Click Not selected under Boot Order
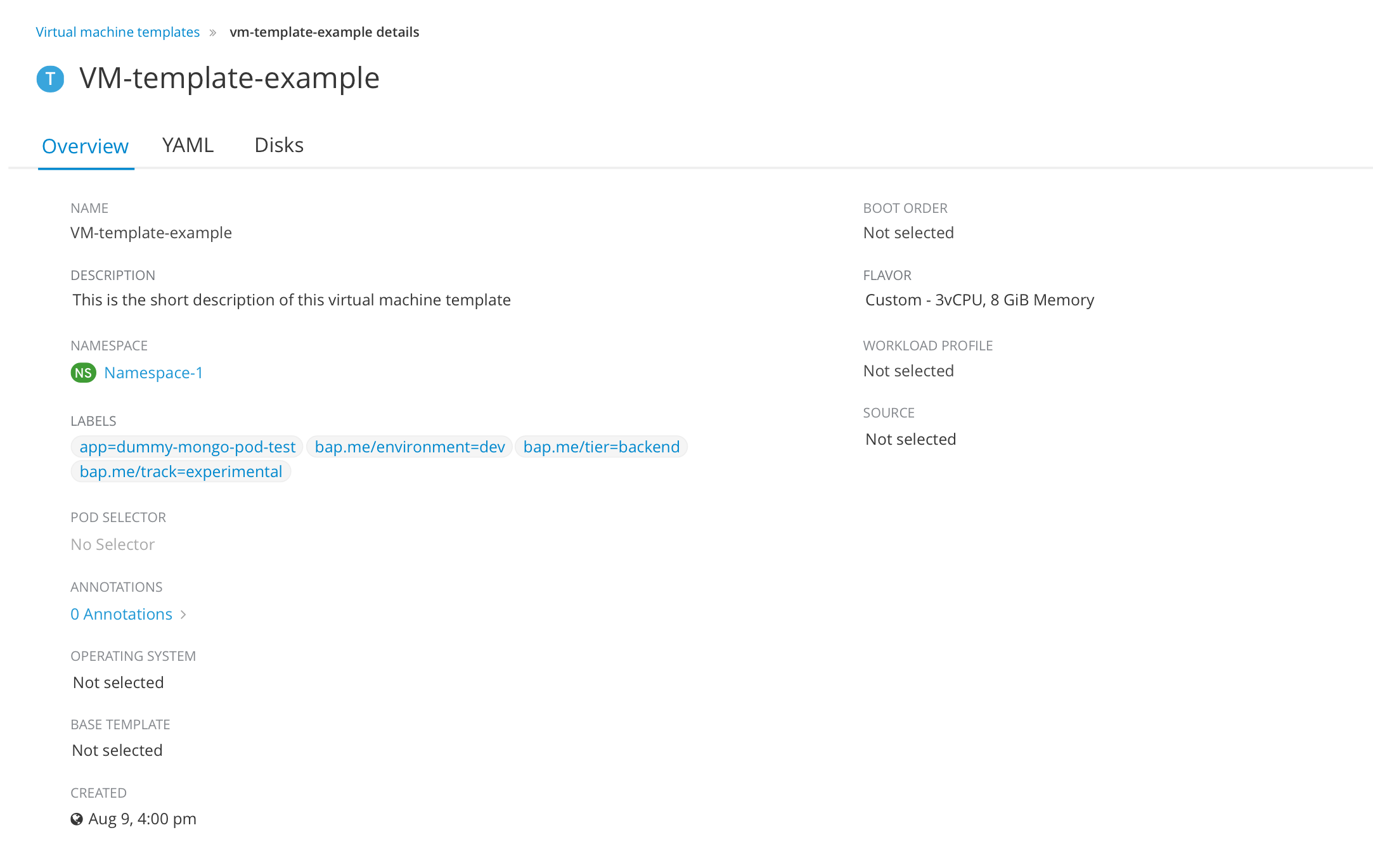 point(908,233)
